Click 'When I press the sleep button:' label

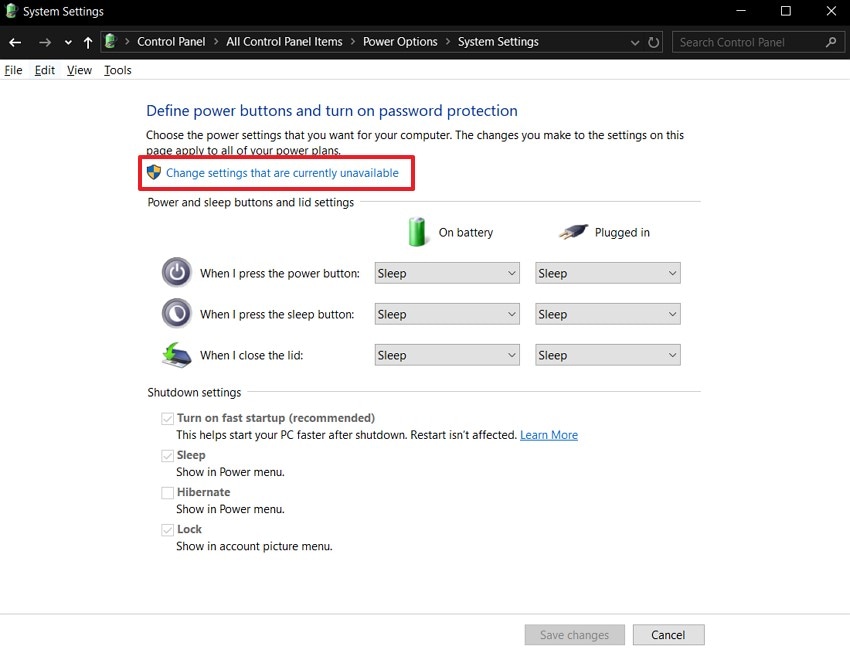click(x=277, y=314)
